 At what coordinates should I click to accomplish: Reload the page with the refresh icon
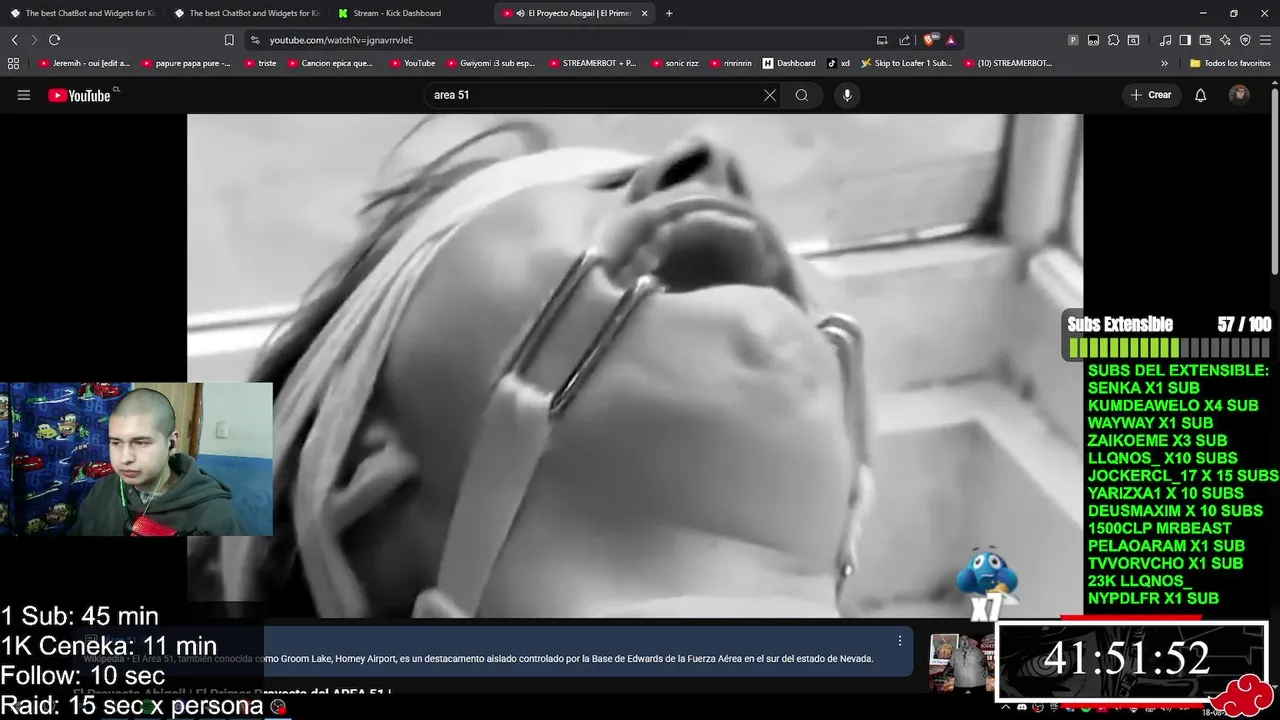coord(54,40)
